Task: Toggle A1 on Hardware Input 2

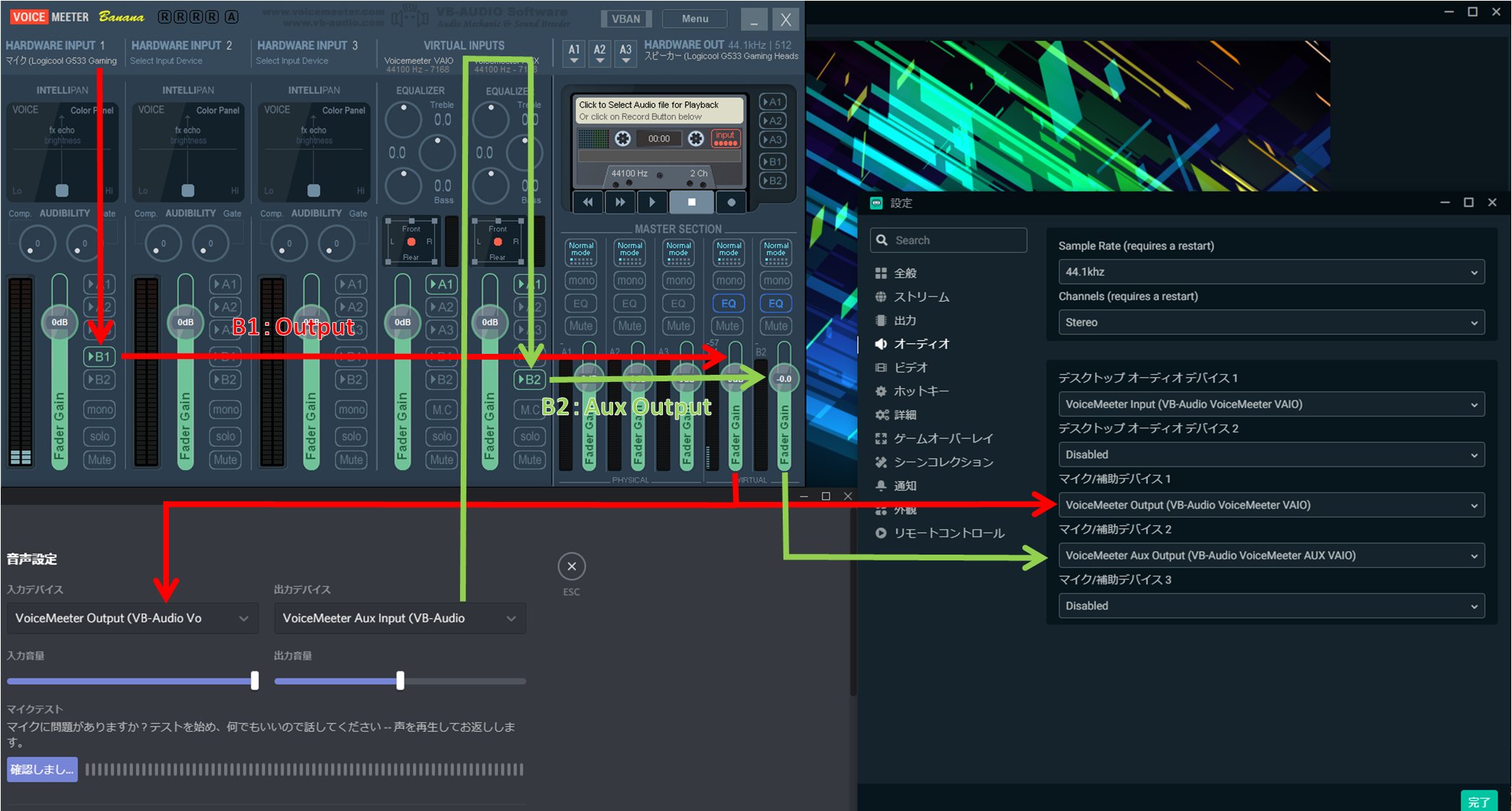Action: (x=225, y=284)
